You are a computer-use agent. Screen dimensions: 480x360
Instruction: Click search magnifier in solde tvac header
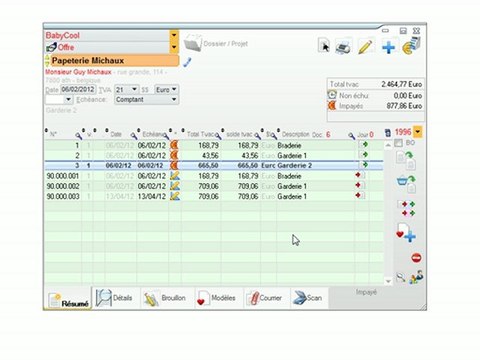pos(257,135)
